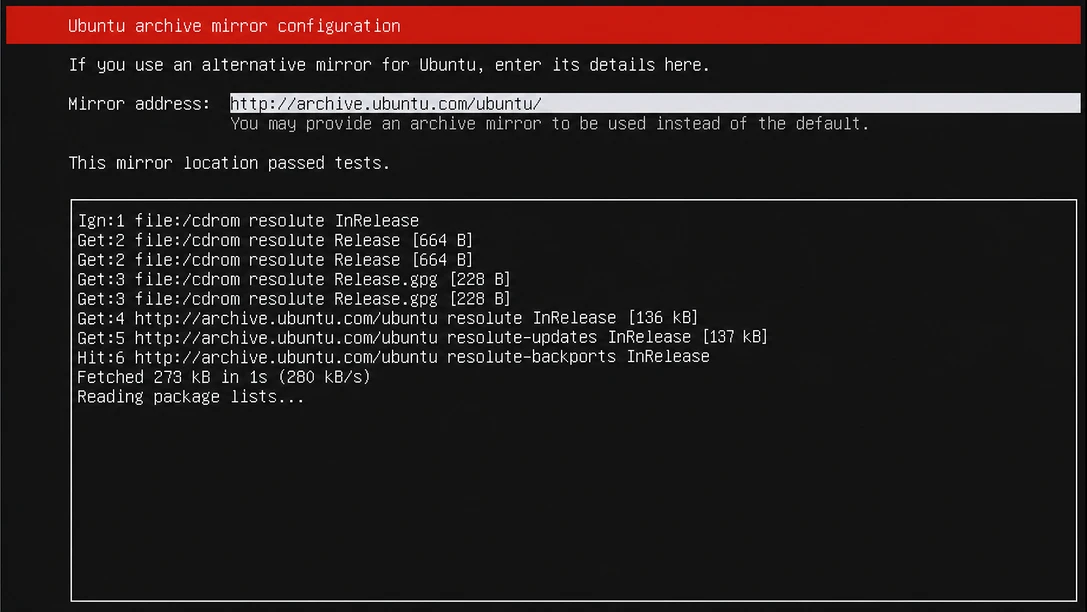Image resolution: width=1087 pixels, height=612 pixels.
Task: Click the 'If you use an alternative mirror' instruction
Action: (389, 64)
